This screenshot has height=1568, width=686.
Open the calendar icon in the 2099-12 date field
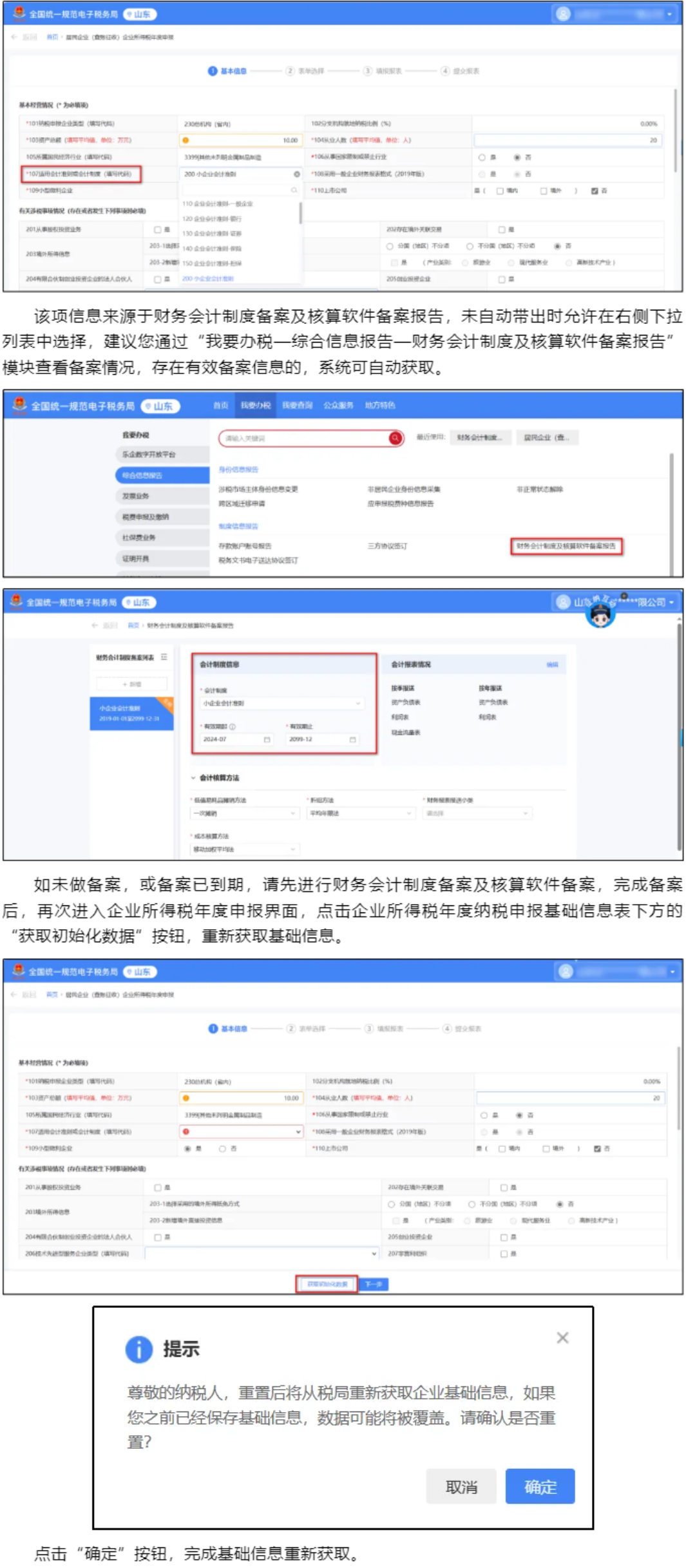click(352, 739)
